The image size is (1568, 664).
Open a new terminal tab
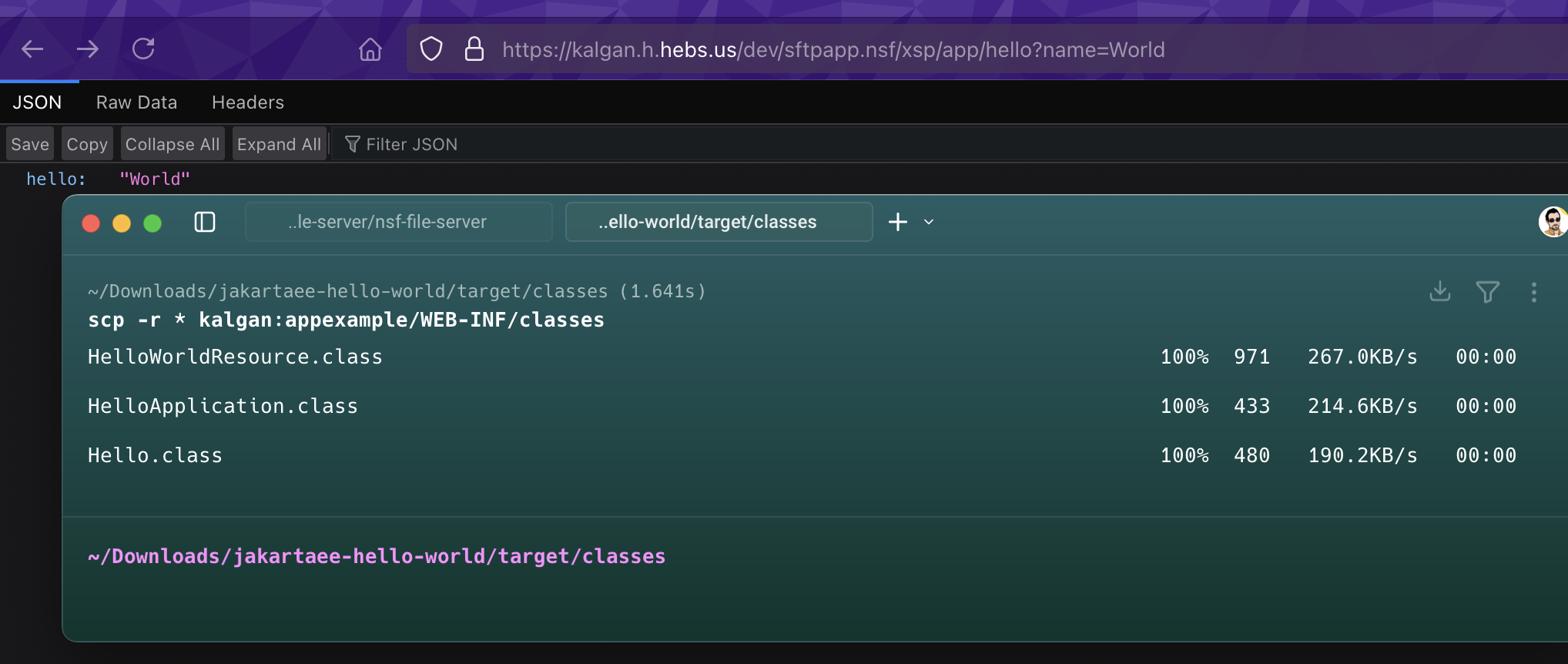[x=898, y=223]
